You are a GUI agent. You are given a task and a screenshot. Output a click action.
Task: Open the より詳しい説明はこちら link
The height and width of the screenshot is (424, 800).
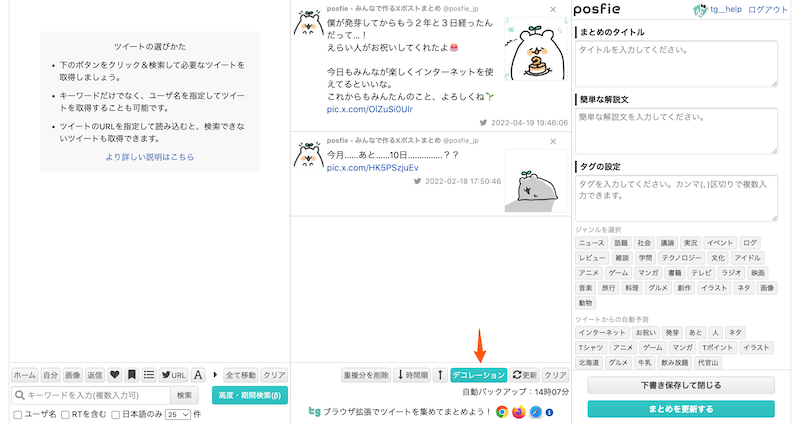pos(149,157)
